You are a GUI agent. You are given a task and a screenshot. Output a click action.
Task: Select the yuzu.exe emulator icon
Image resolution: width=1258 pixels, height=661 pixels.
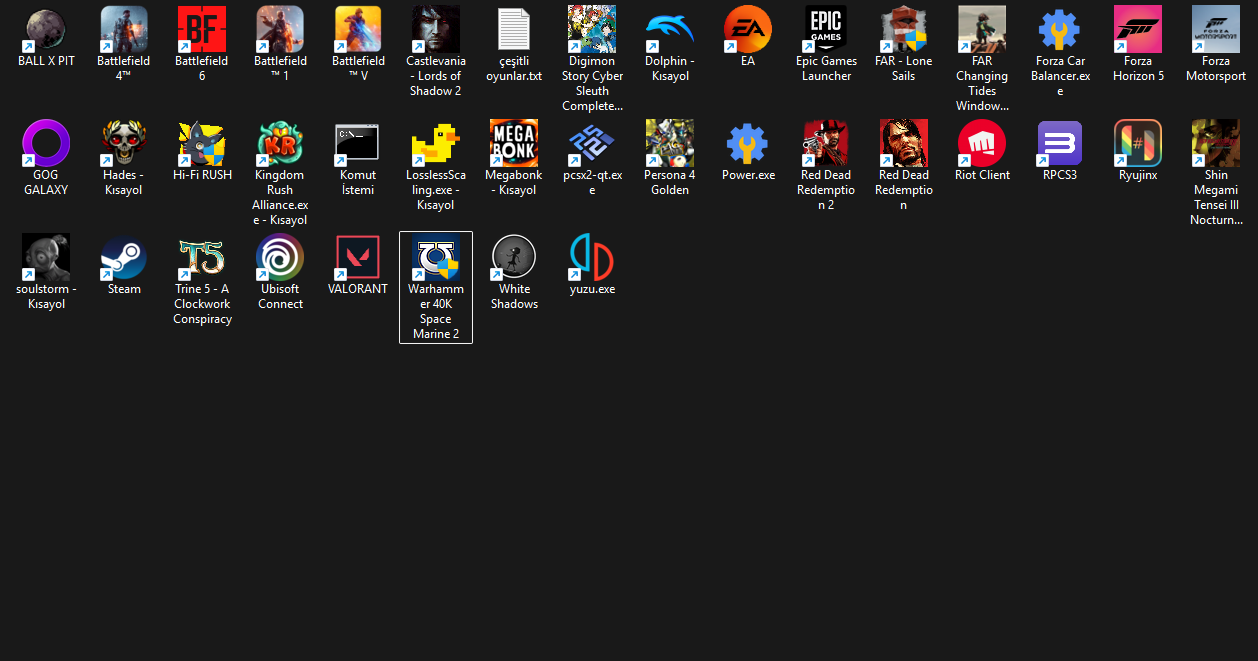click(592, 258)
